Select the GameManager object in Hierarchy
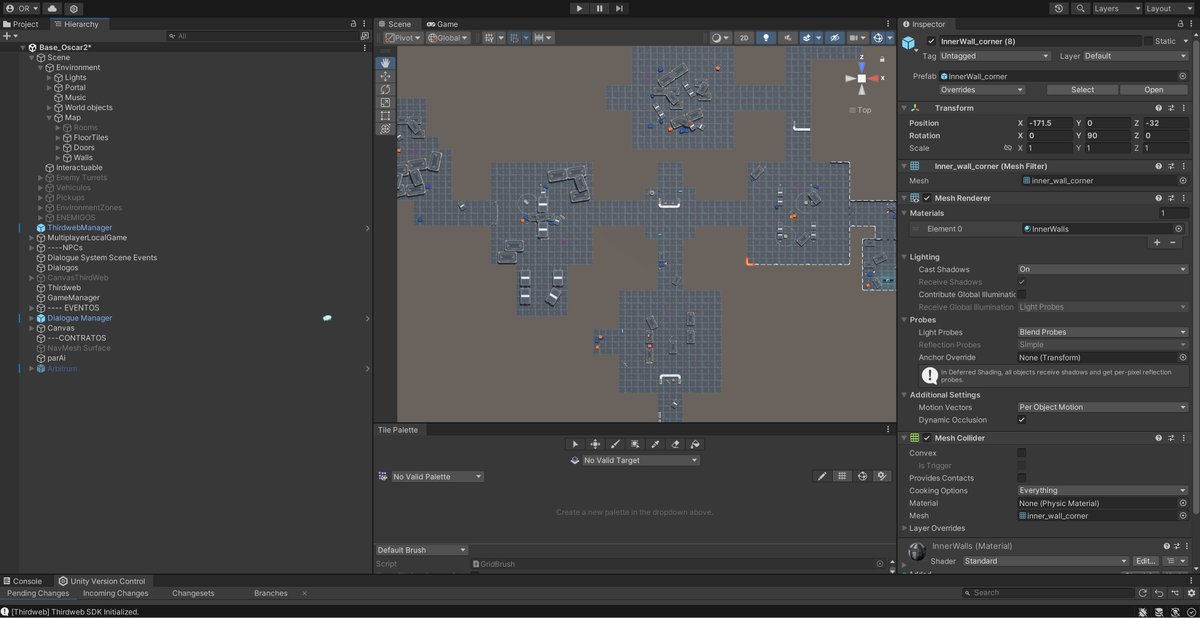Image resolution: width=1200 pixels, height=618 pixels. (73, 298)
